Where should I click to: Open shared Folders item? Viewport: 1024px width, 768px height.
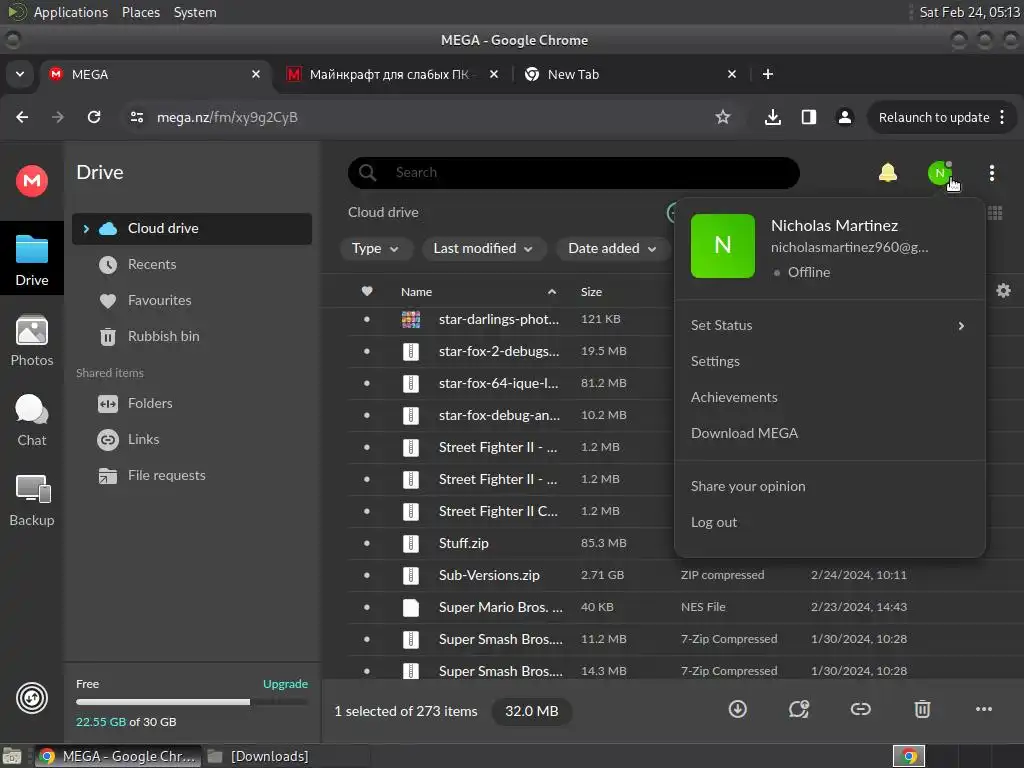[150, 404]
